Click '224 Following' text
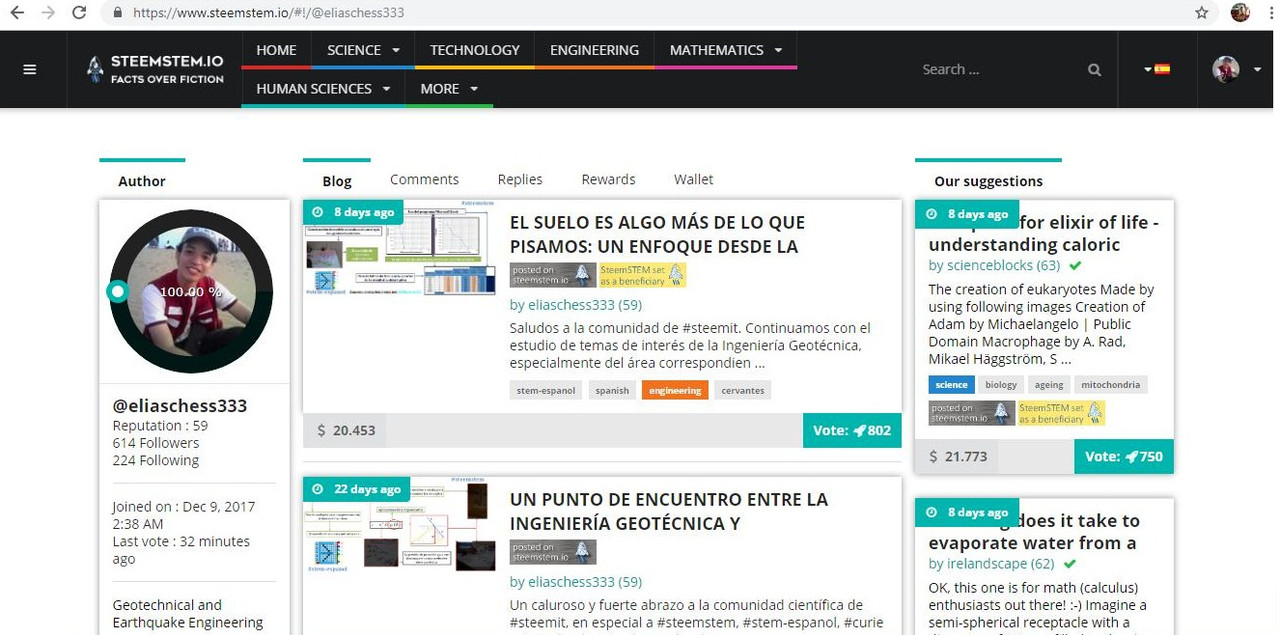The height and width of the screenshot is (635, 1280). click(156, 460)
